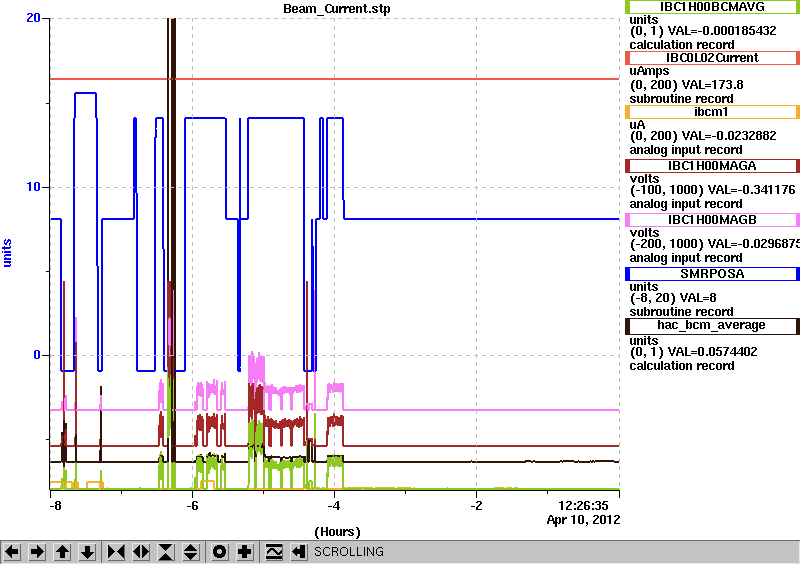Click the Beam_Current.stp graph title

coord(337,9)
